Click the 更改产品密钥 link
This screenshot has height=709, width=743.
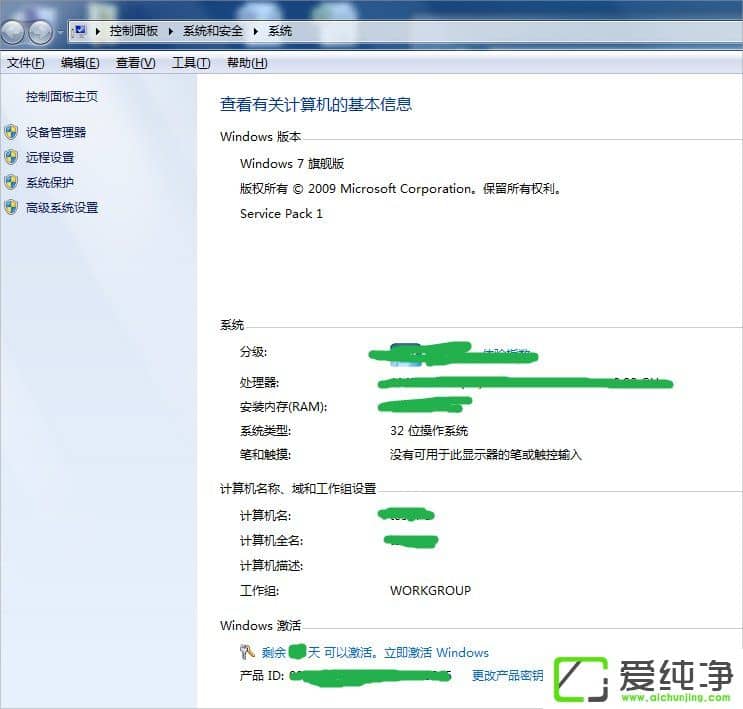click(x=507, y=676)
